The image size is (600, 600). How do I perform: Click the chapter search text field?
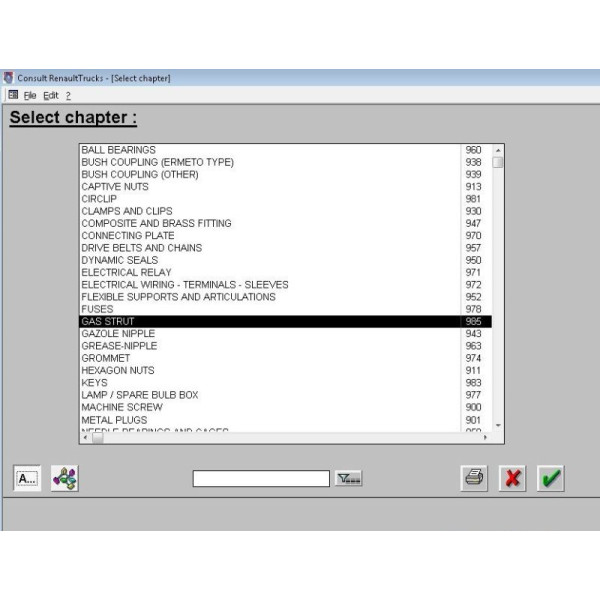[260, 479]
